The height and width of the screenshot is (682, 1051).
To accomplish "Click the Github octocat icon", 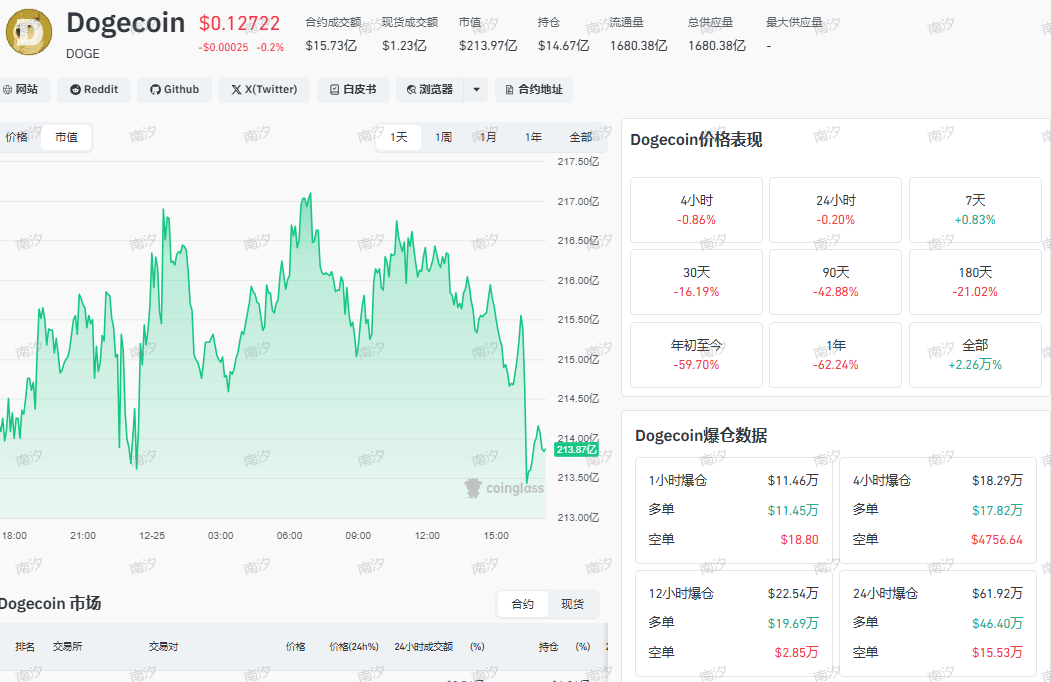I will [x=156, y=89].
